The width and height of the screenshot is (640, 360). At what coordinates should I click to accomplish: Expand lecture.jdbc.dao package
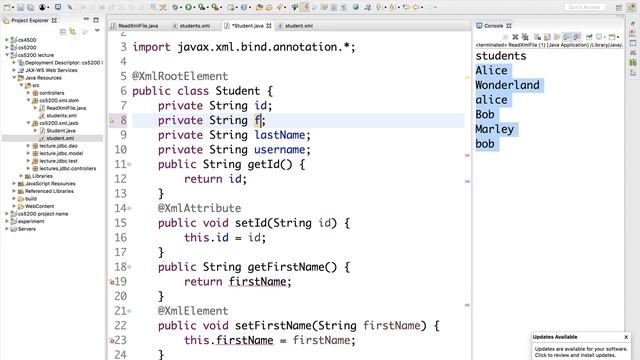[29, 146]
